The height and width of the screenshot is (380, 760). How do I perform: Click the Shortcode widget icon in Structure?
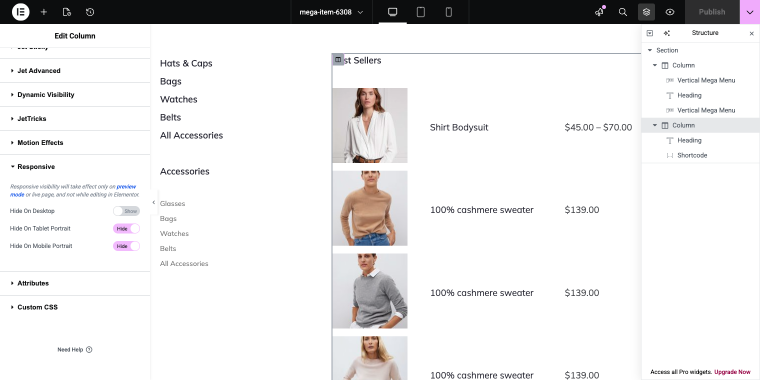coord(670,156)
